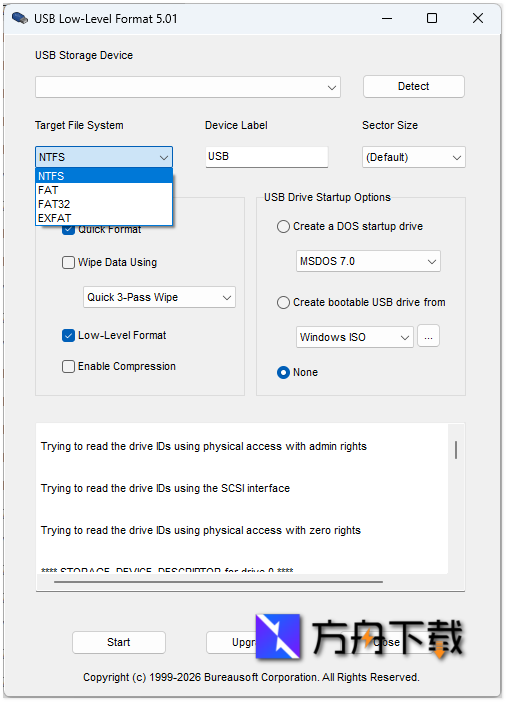Enable the Wipe Data Using checkbox
Viewport: 506px width, 702px height.
[x=68, y=262]
